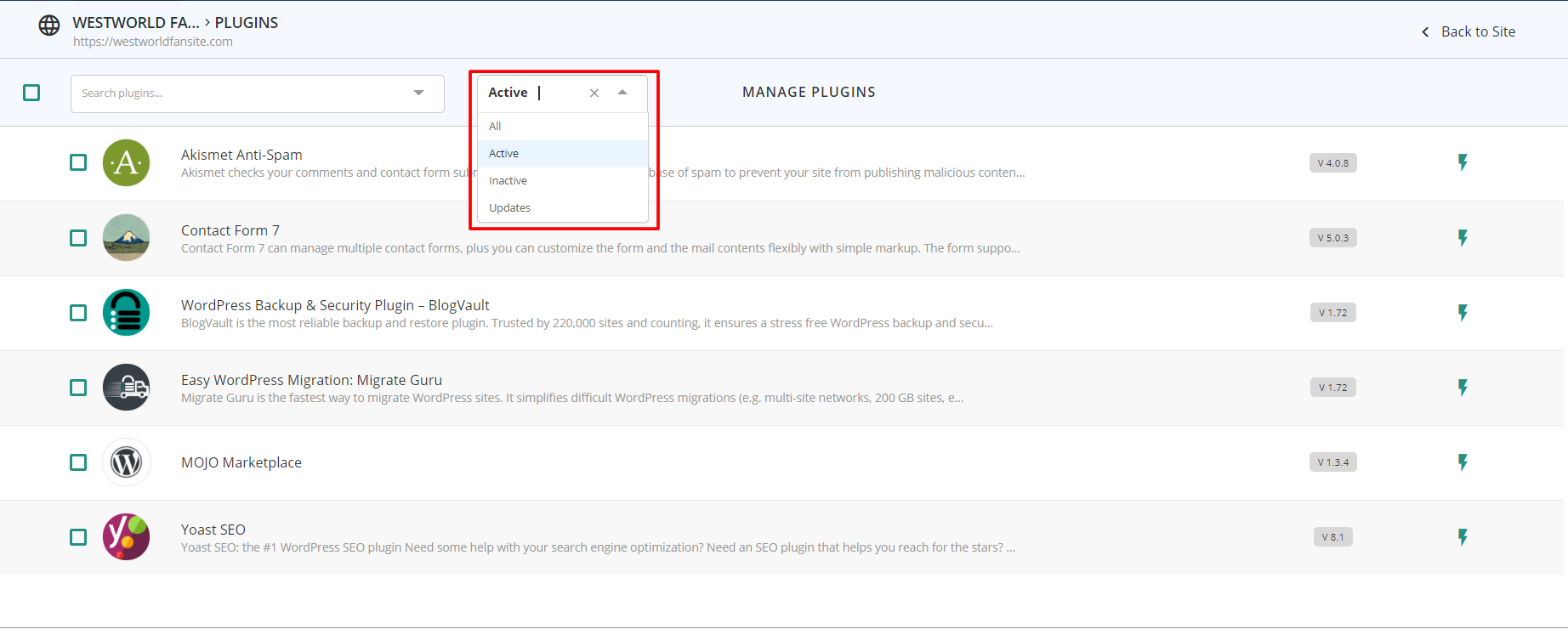This screenshot has height=629, width=1568.
Task: Click the Yoast SEO plugin title
Action: click(x=213, y=530)
